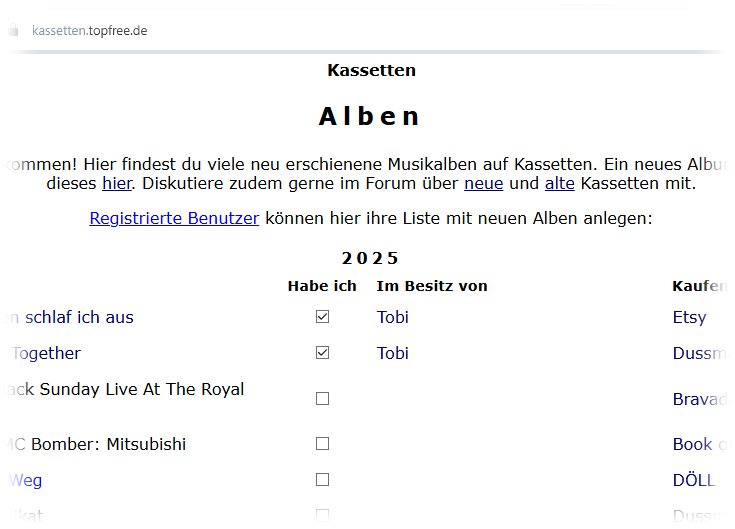The image size is (735, 529).
Task: Open the 'hier' link
Action: (x=115, y=184)
